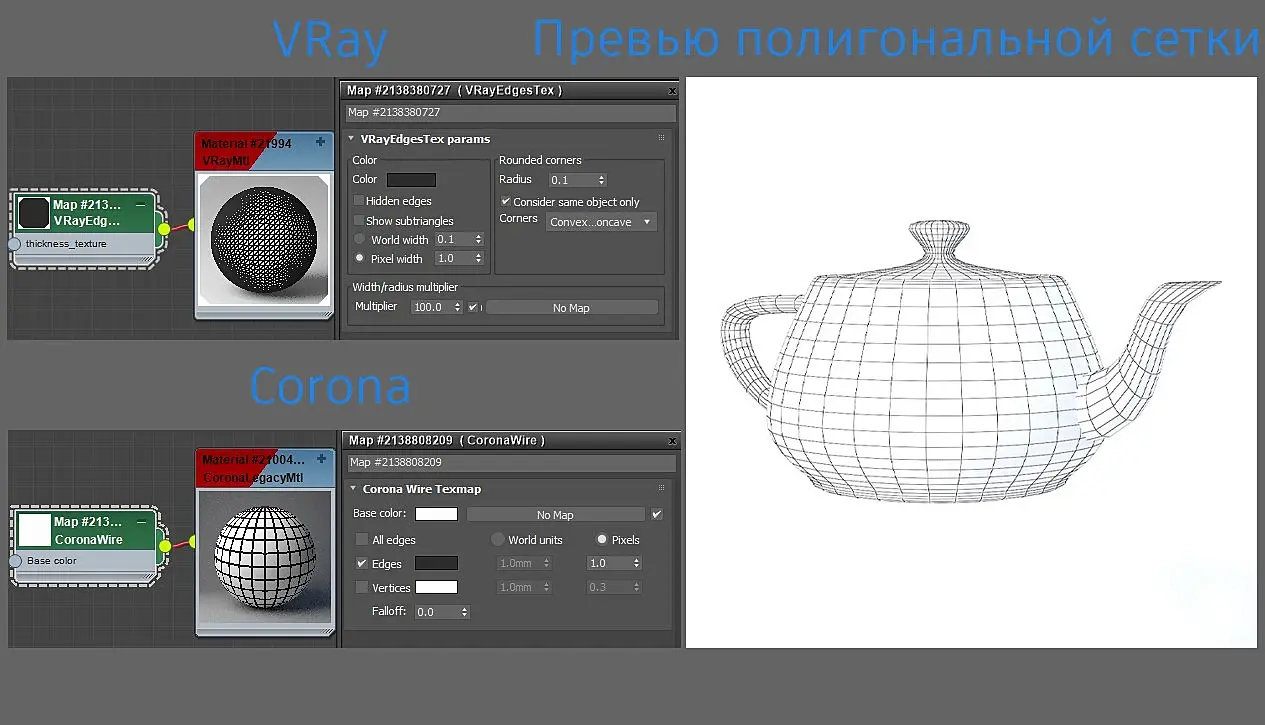Click the No Map button for Base color
This screenshot has height=725, width=1265.
(556, 514)
